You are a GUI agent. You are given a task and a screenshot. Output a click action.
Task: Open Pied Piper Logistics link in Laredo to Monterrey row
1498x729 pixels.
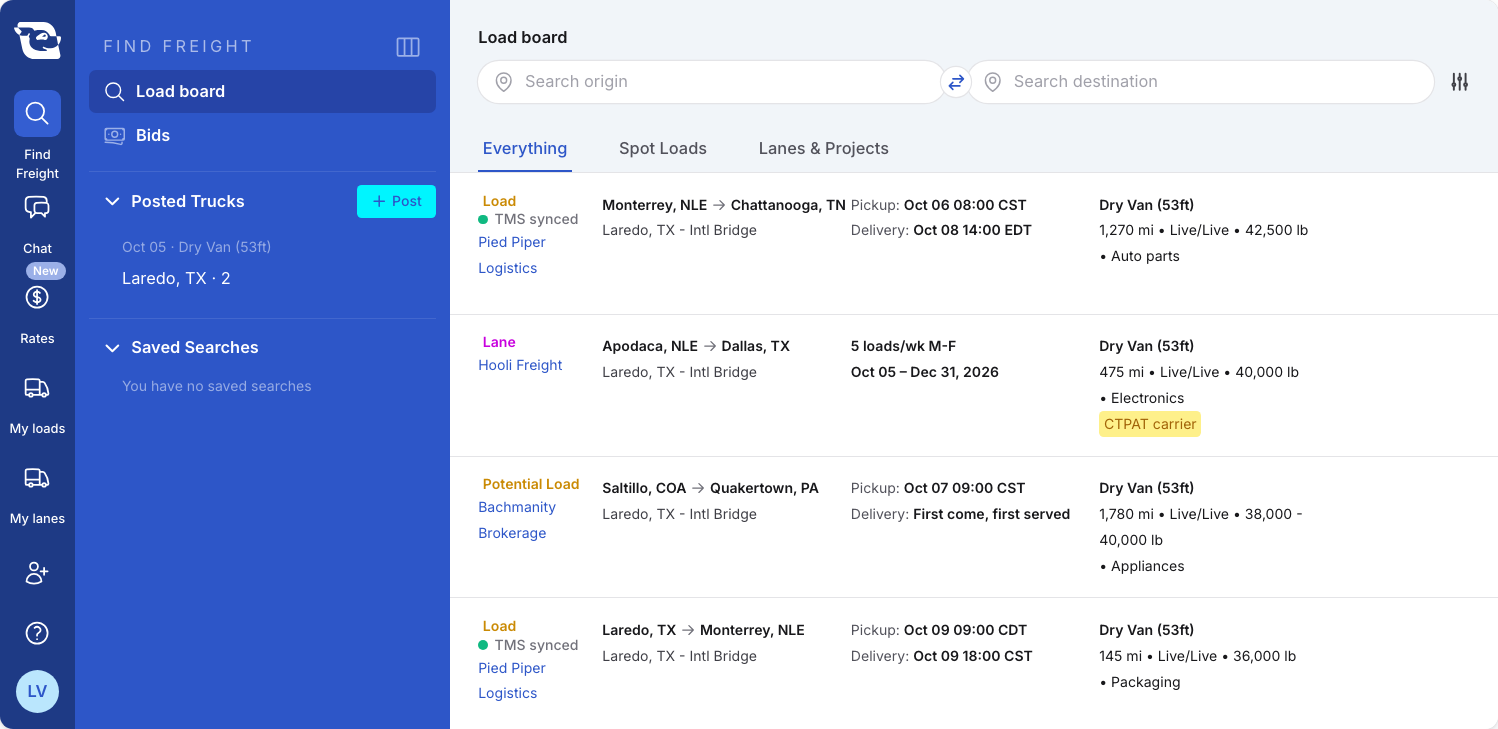point(512,680)
